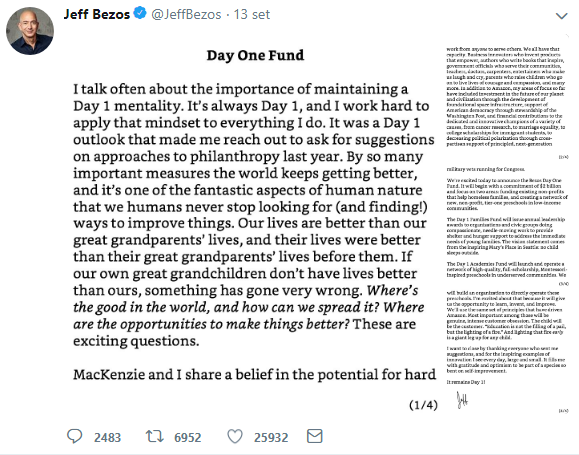Like the tweet with the heart icon

(235, 436)
